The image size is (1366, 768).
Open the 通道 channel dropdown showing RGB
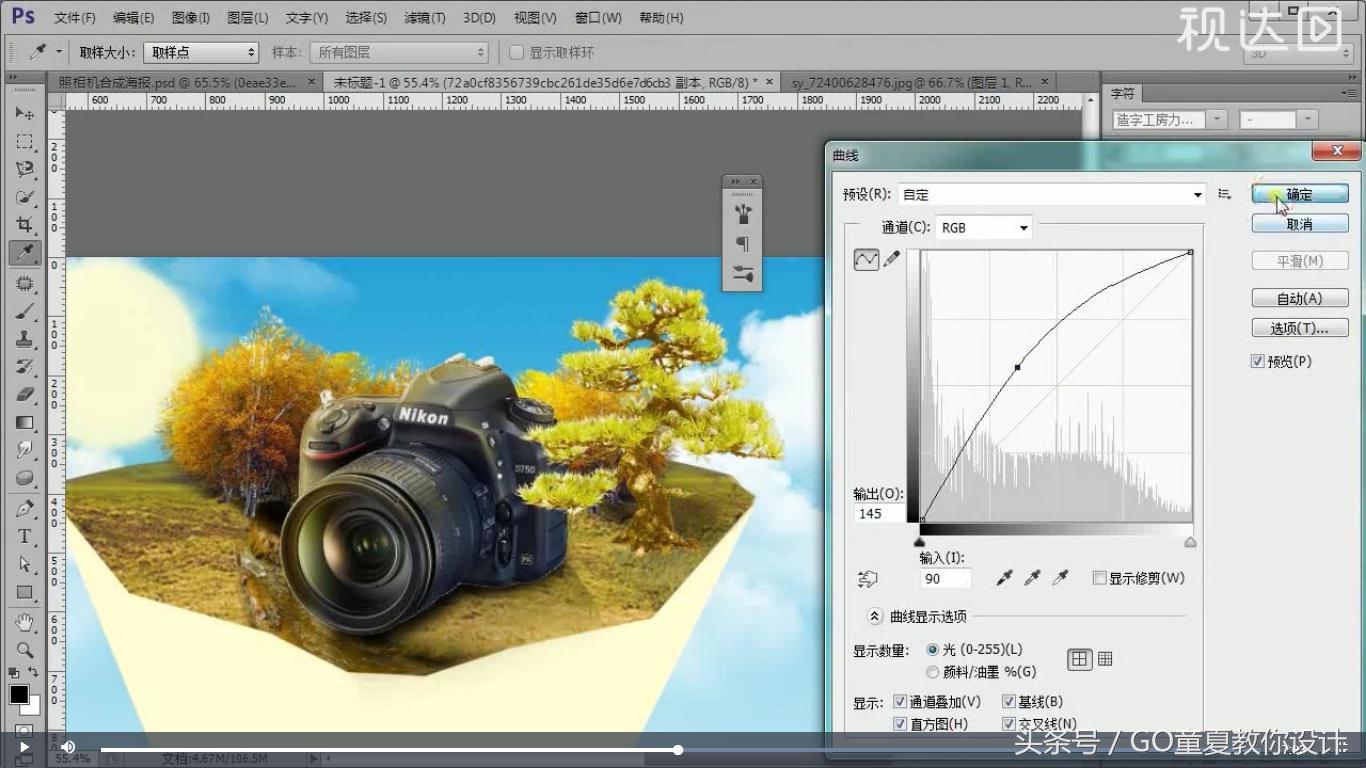(1022, 227)
